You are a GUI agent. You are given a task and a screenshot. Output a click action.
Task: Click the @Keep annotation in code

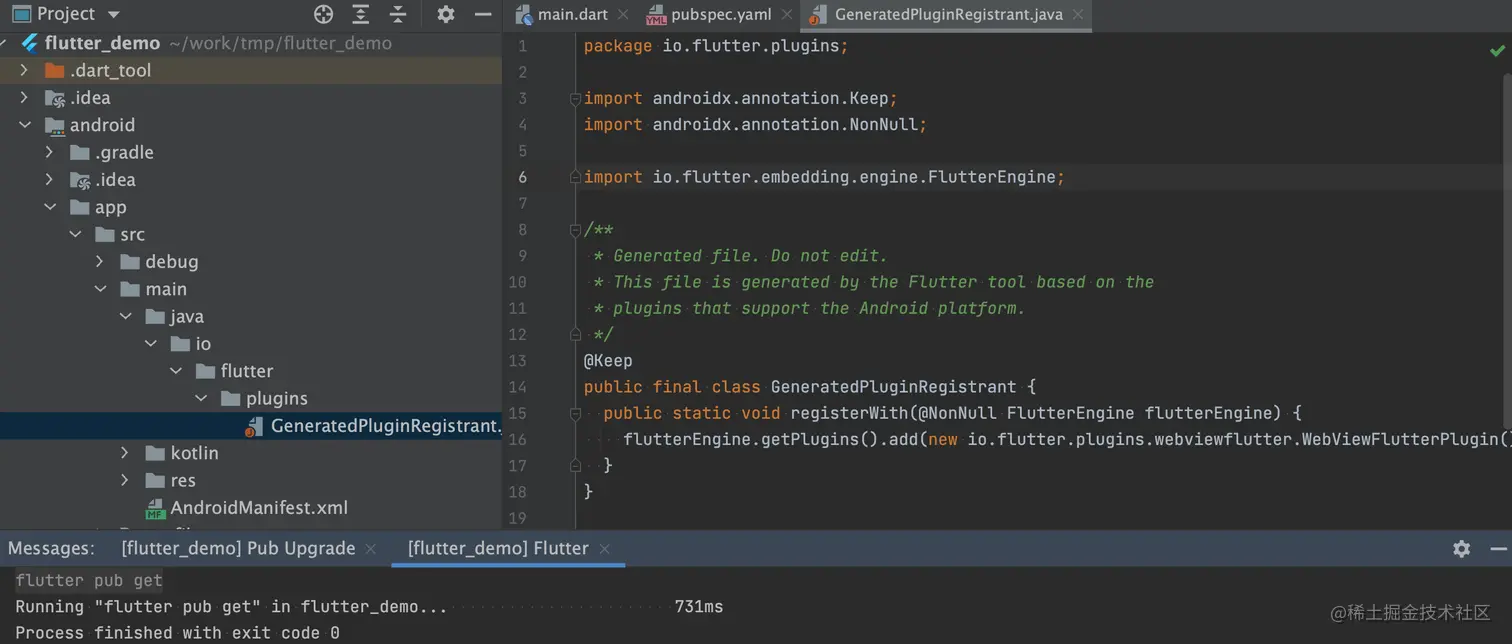pos(608,361)
